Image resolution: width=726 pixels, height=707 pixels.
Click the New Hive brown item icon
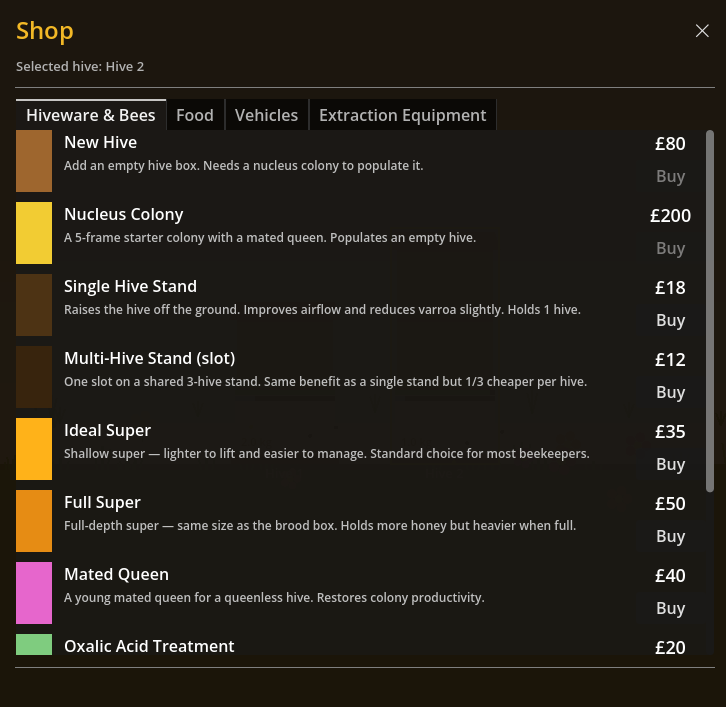point(34,161)
